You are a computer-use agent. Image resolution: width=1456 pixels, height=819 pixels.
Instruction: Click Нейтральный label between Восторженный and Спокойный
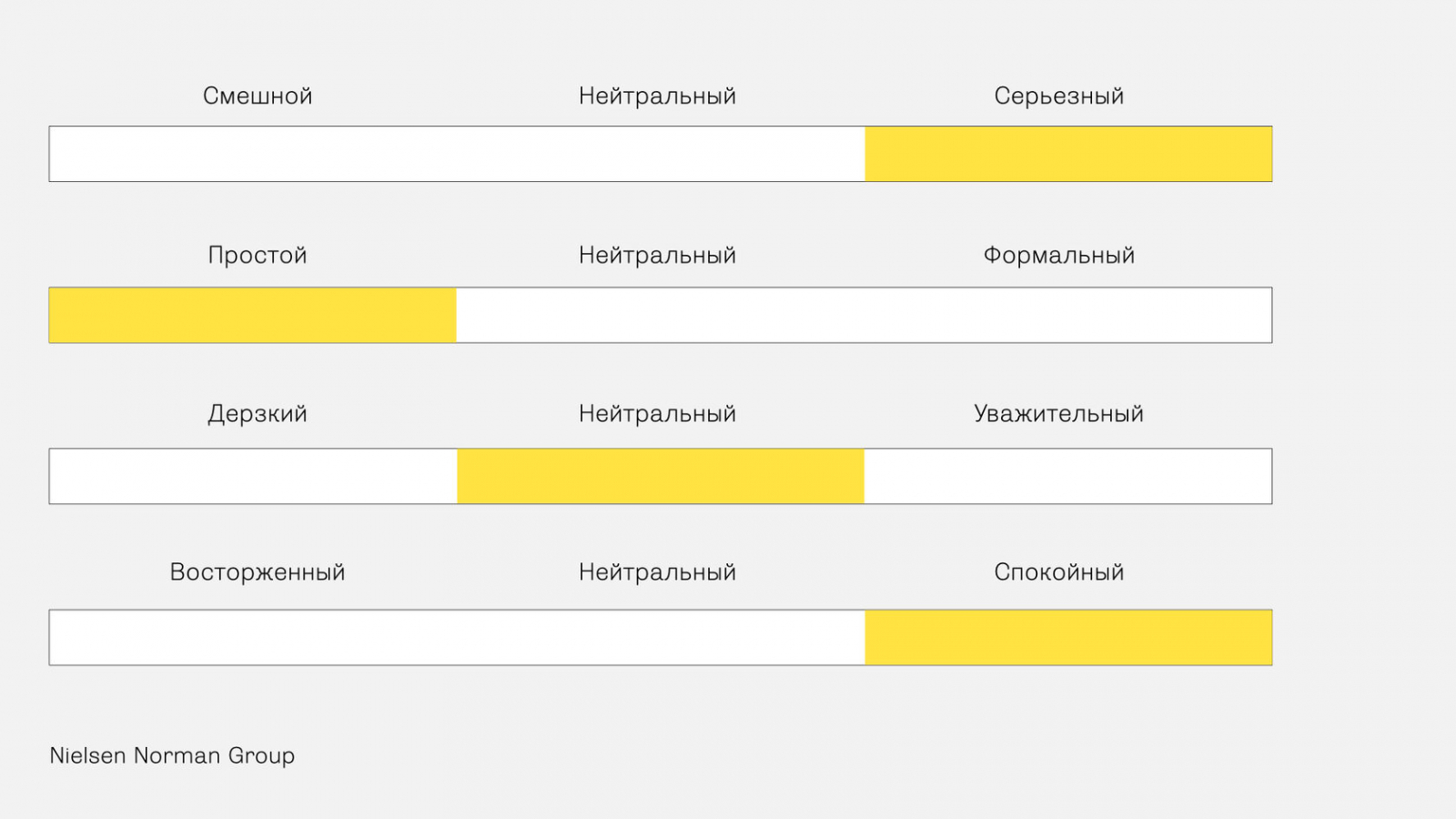click(657, 571)
